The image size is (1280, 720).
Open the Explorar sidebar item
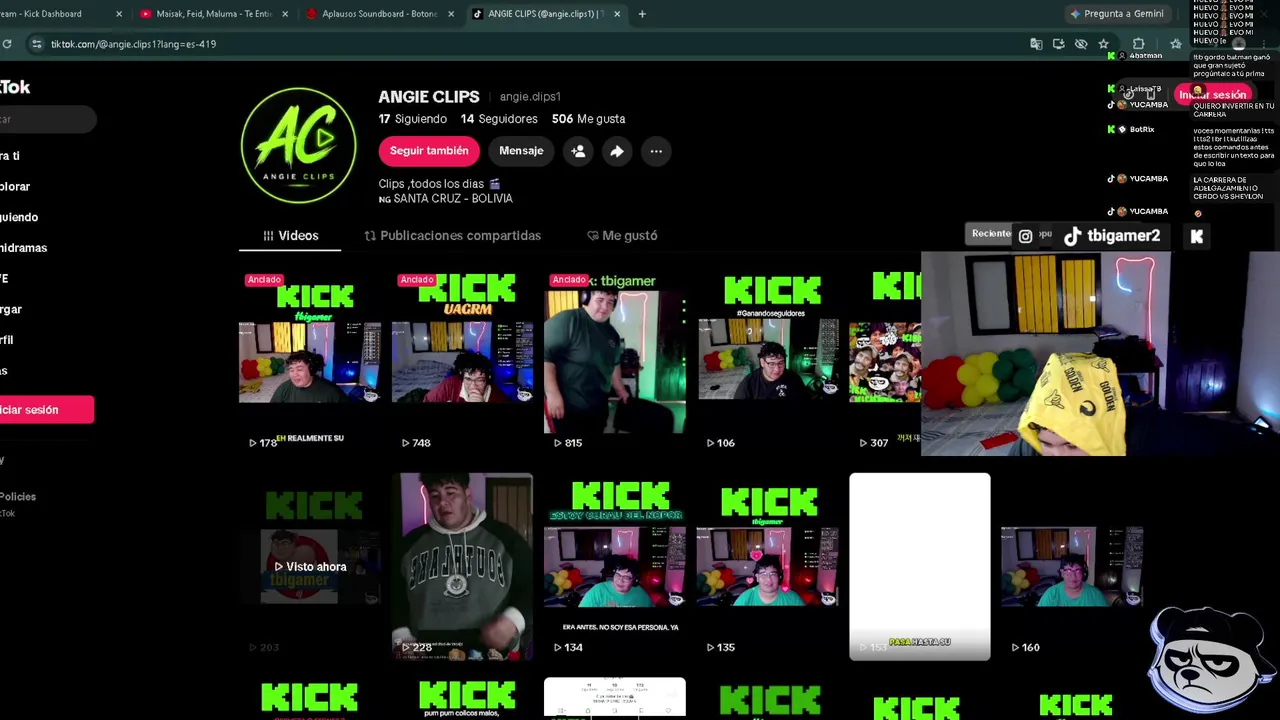coord(15,187)
